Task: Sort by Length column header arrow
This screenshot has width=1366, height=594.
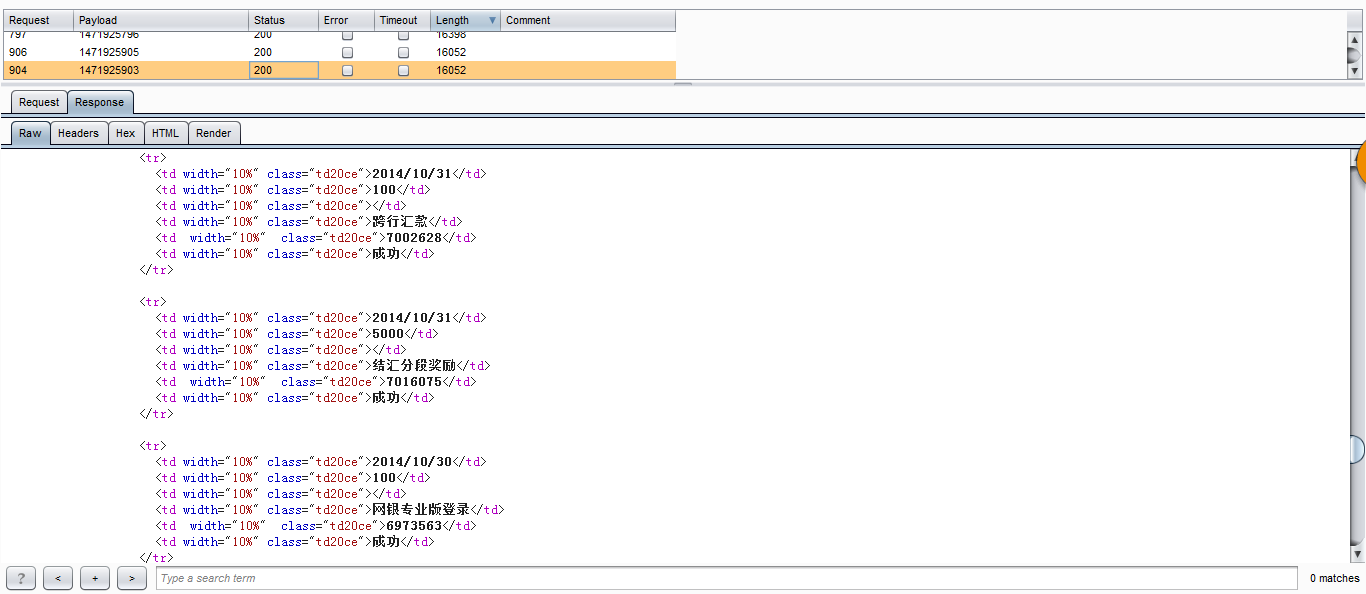Action: 492,20
